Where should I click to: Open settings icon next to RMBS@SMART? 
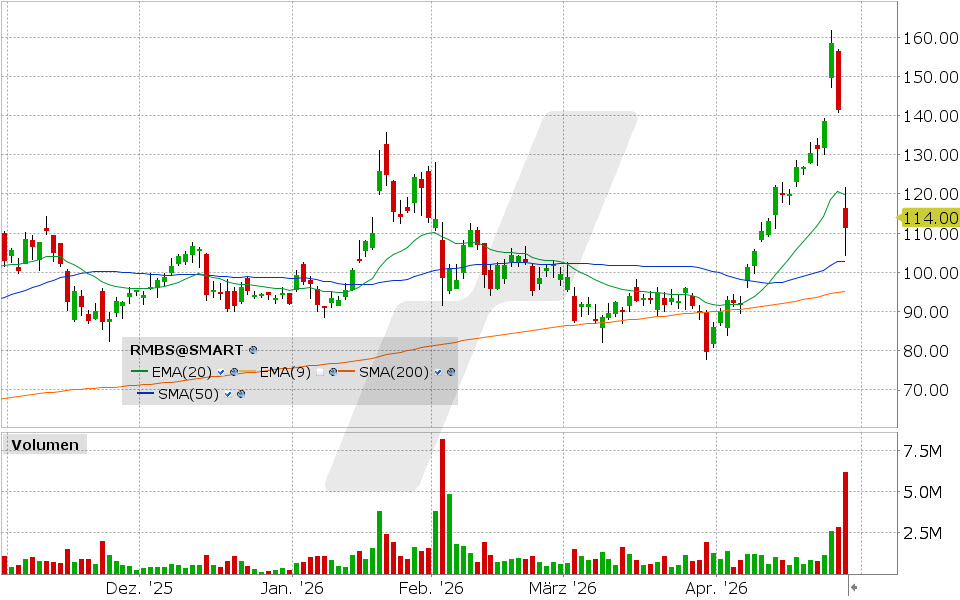pos(253,350)
